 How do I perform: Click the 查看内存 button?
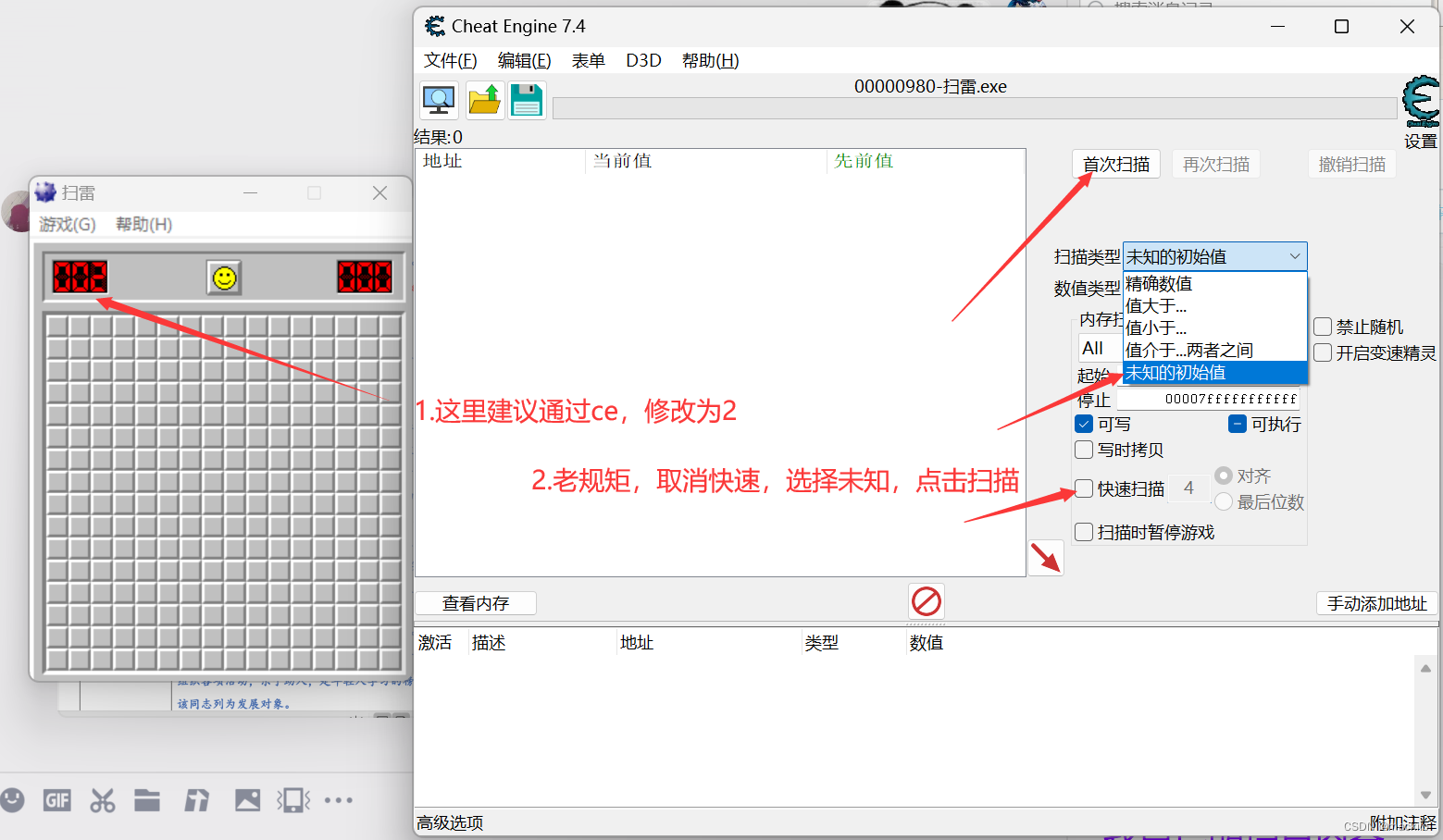click(x=476, y=603)
